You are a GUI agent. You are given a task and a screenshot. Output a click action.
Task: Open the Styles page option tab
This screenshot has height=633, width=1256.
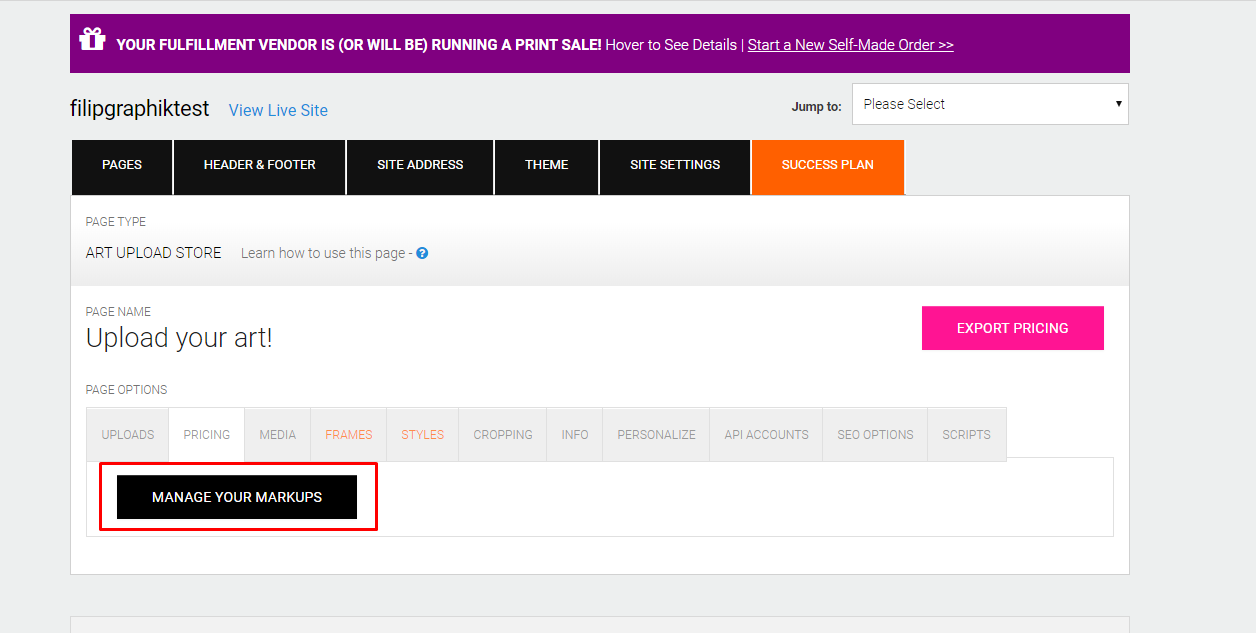422,435
